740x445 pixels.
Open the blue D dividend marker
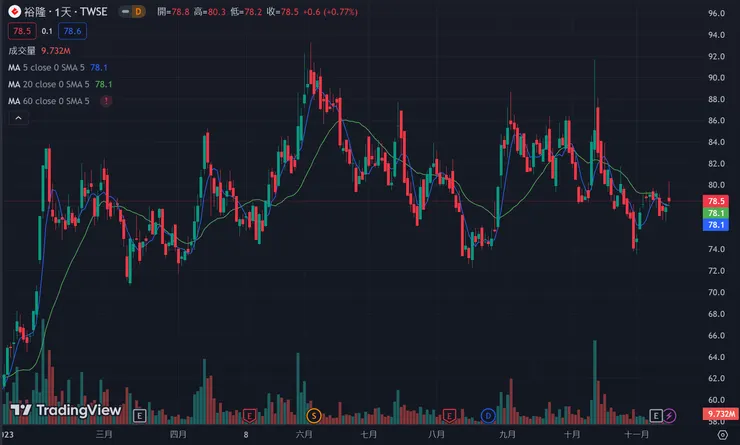(488, 416)
